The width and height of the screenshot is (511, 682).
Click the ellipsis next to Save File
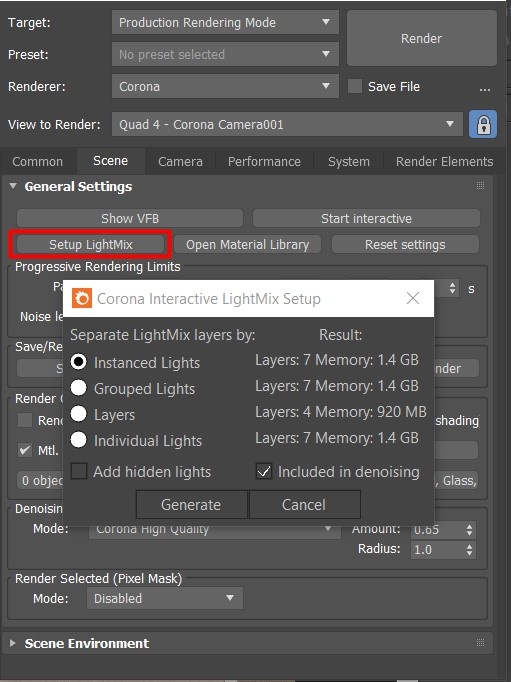pyautogui.click(x=484, y=87)
